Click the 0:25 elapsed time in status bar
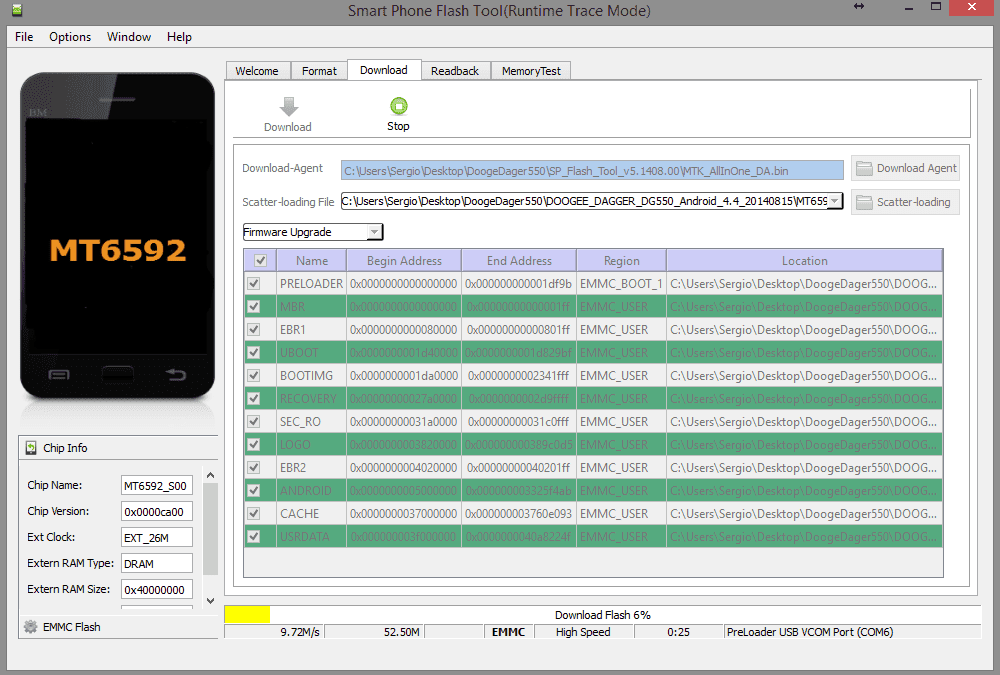Screen dimensions: 1000x675 (x=679, y=632)
